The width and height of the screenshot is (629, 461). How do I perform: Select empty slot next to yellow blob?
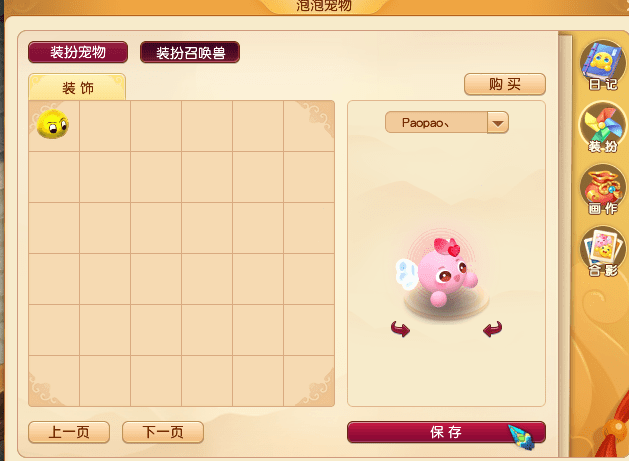point(105,126)
